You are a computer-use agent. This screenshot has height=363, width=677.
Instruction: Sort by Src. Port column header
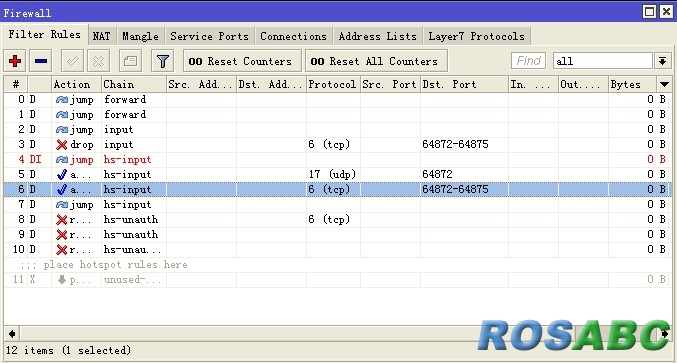pyautogui.click(x=390, y=84)
